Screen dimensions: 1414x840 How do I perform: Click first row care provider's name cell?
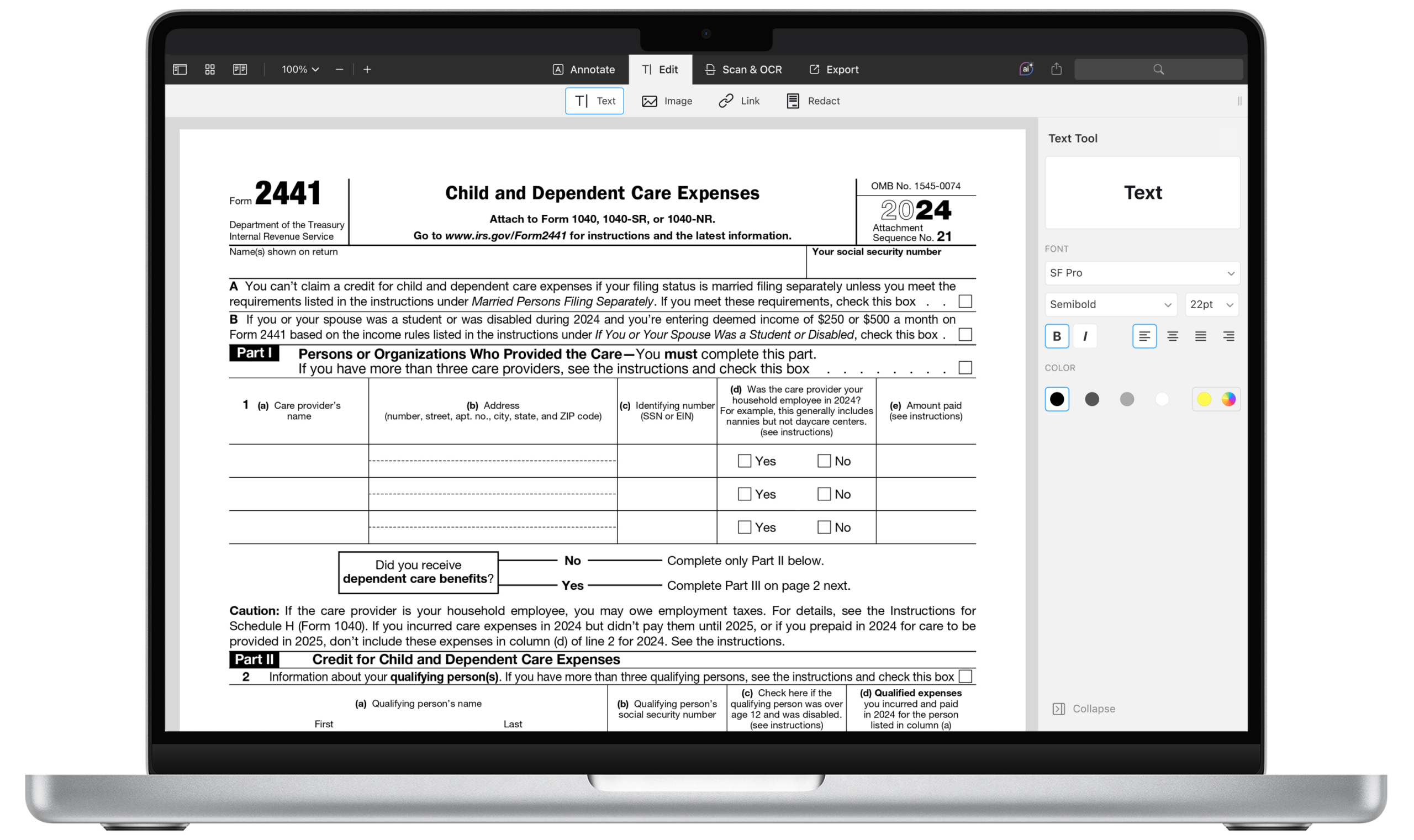[299, 461]
